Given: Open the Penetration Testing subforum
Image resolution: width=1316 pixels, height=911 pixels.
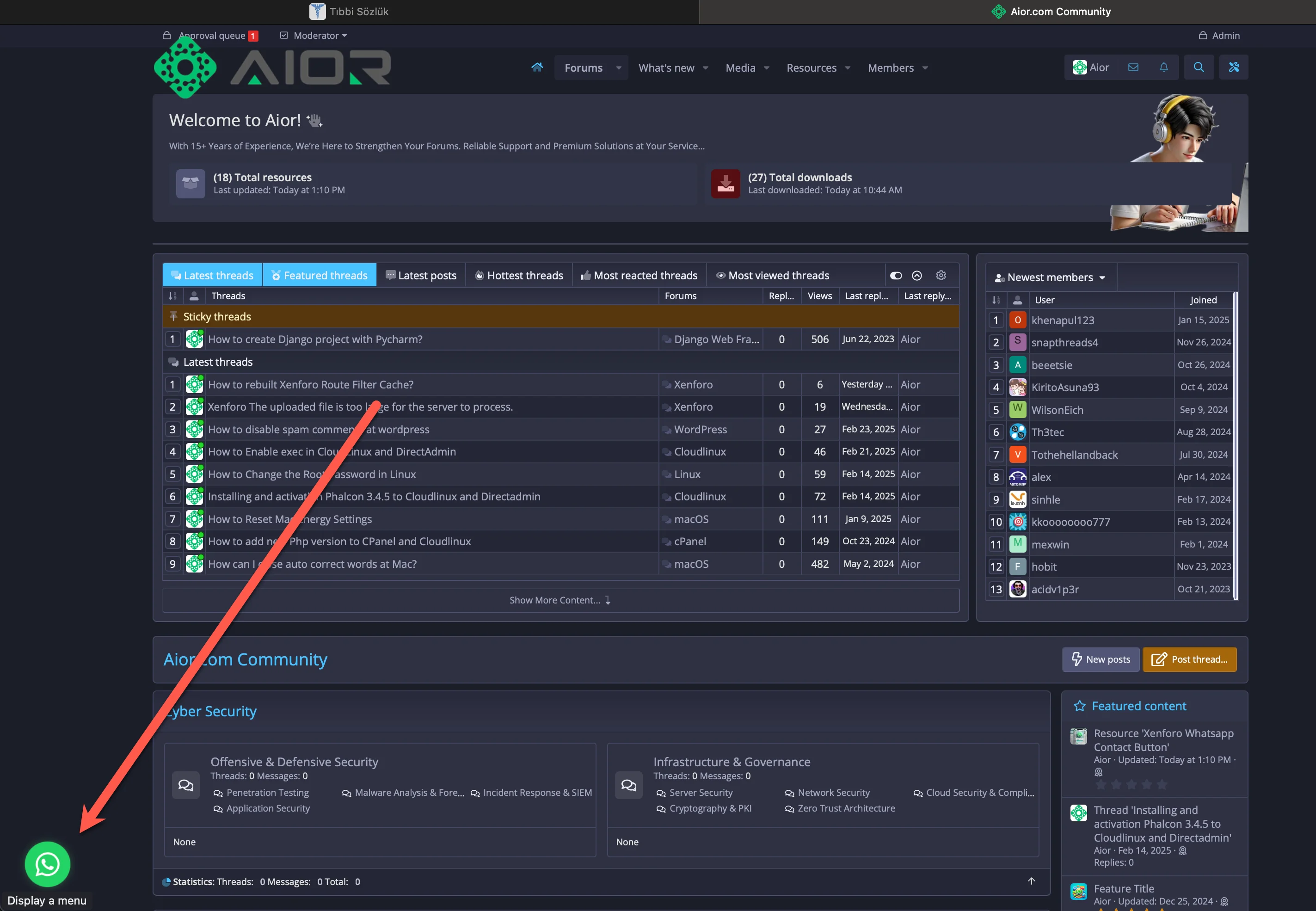Looking at the screenshot, I should 268,792.
